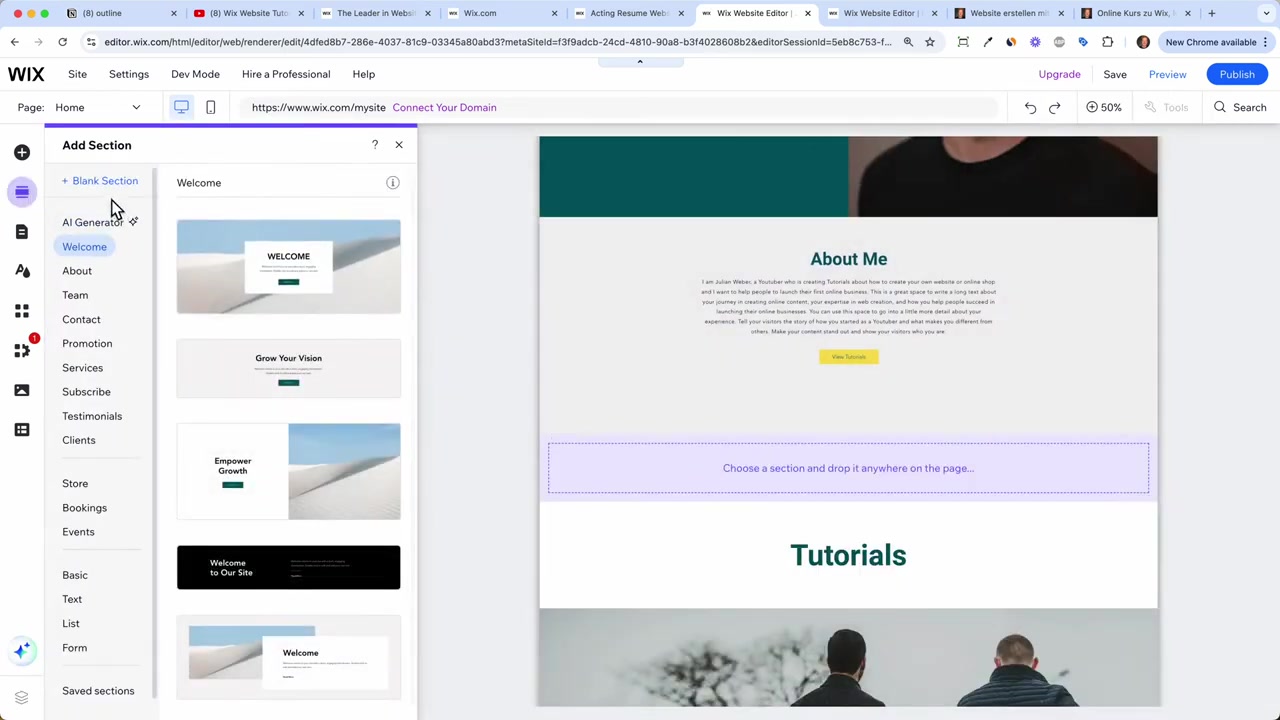This screenshot has height=720, width=1280.
Task: Select the Promotion section category
Action: click(x=87, y=343)
